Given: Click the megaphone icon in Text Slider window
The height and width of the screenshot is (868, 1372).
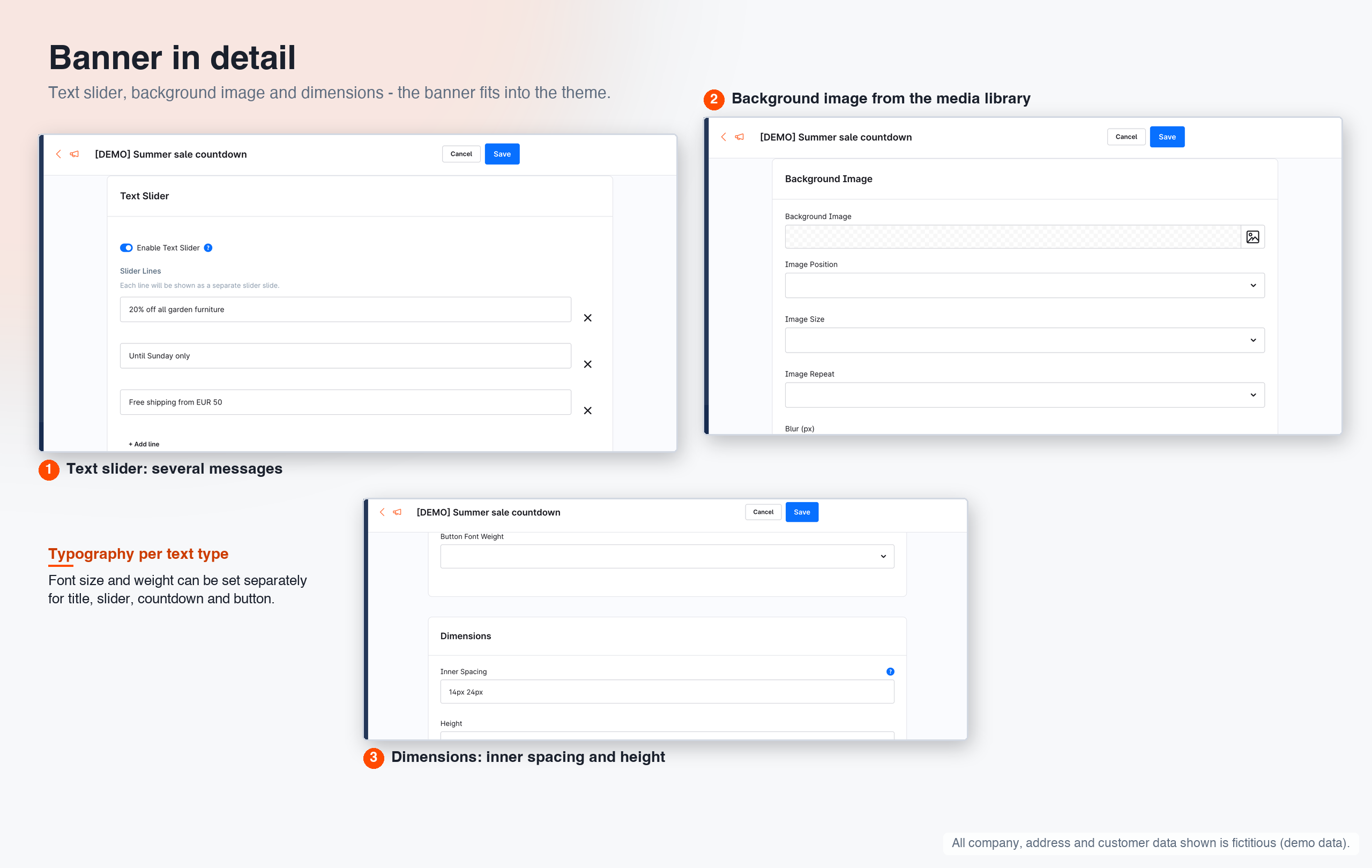Looking at the screenshot, I should point(74,154).
